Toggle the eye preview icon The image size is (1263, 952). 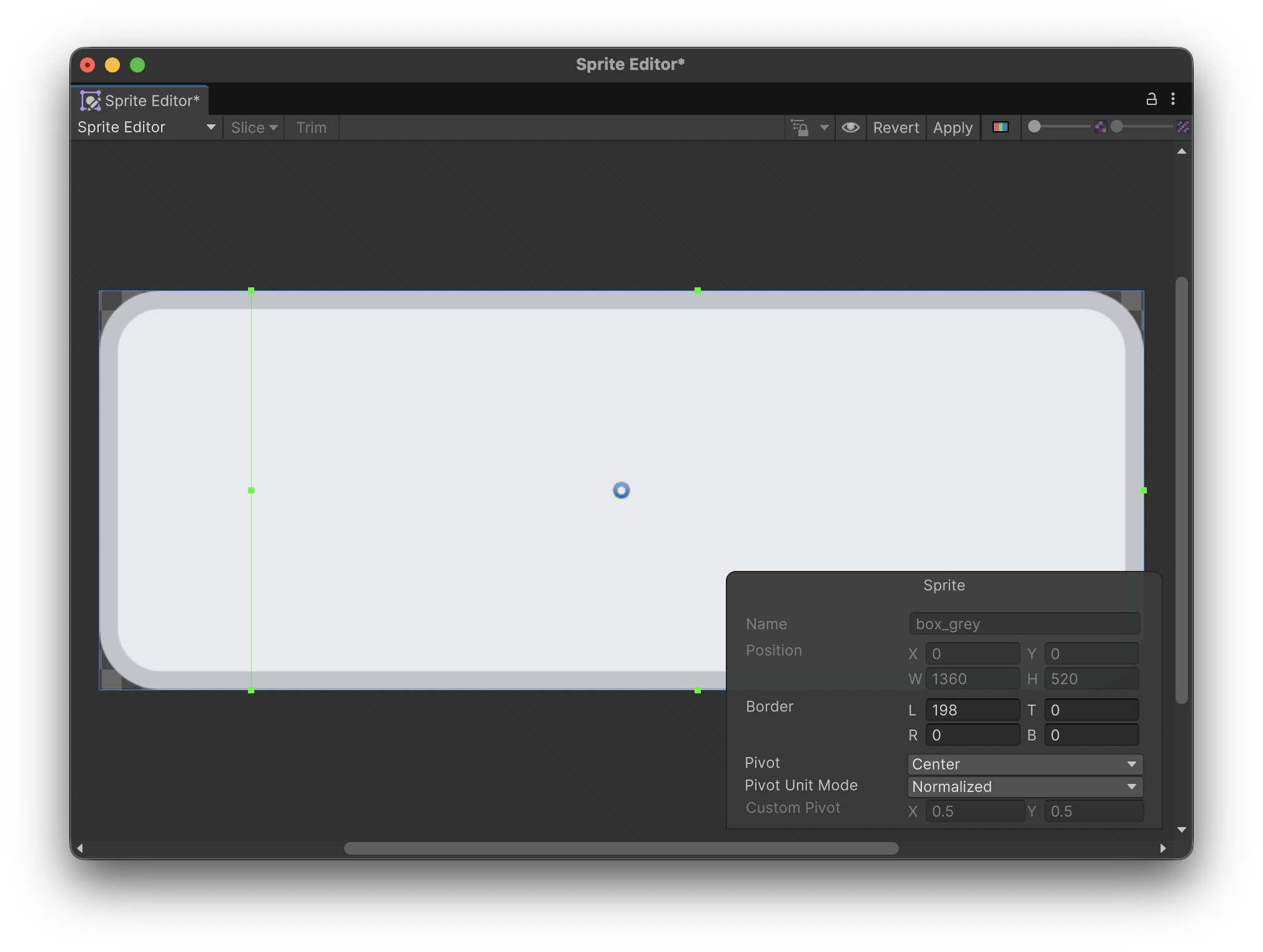click(850, 127)
